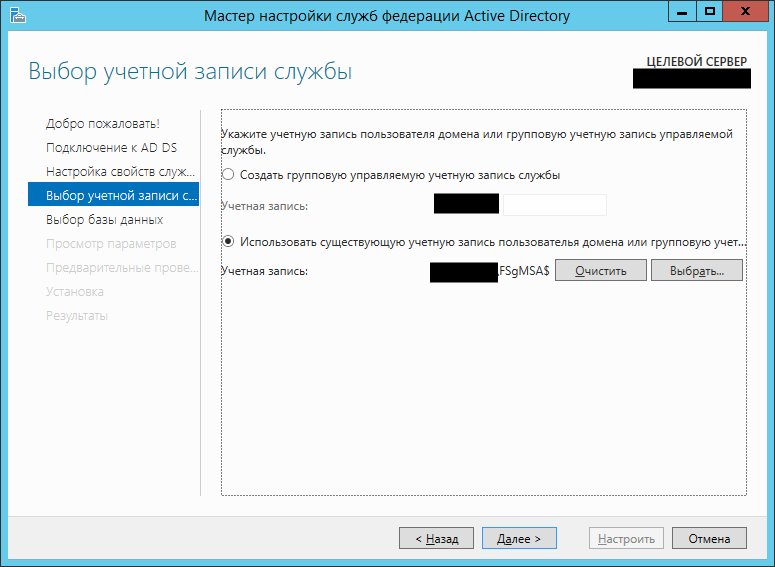Choose 'Использовать существующую учетную запись' radio option
775x567 pixels.
pos(229,241)
